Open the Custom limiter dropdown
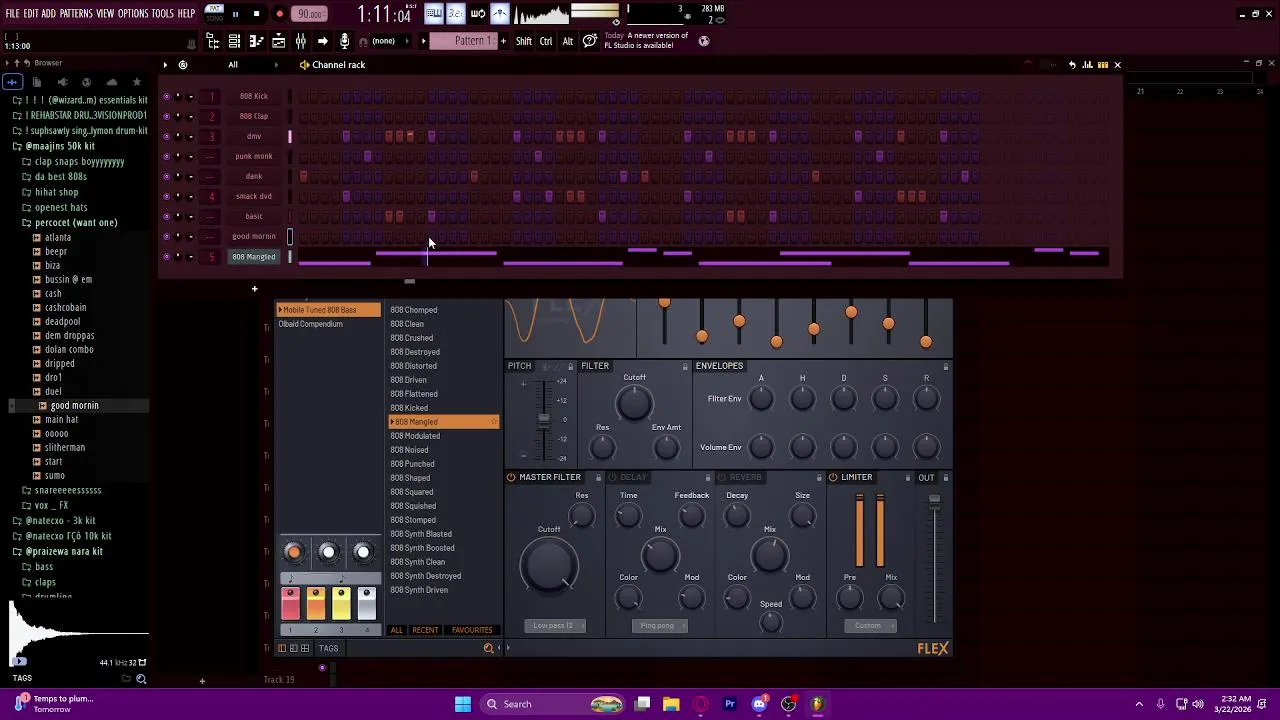The width and height of the screenshot is (1280, 720). (867, 626)
